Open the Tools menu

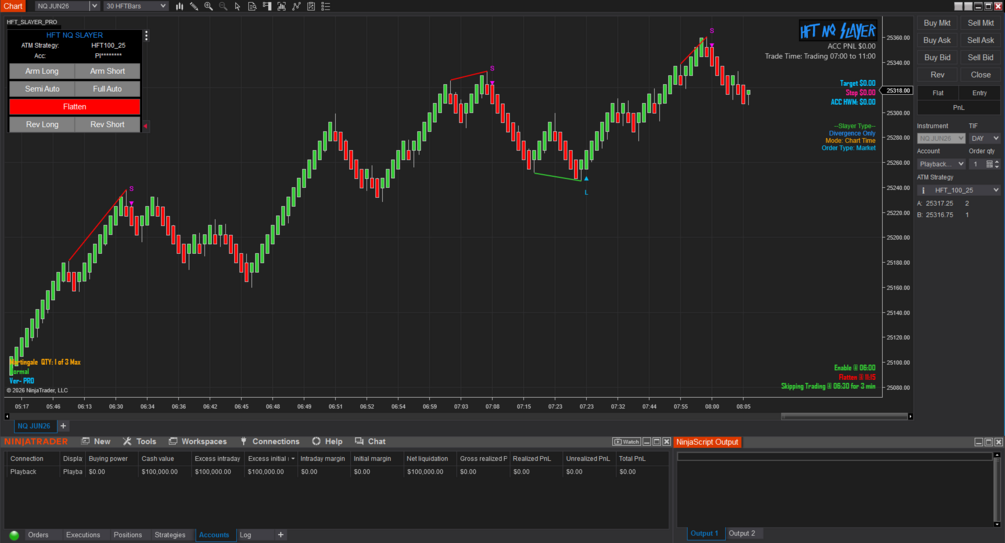pyautogui.click(x=140, y=441)
